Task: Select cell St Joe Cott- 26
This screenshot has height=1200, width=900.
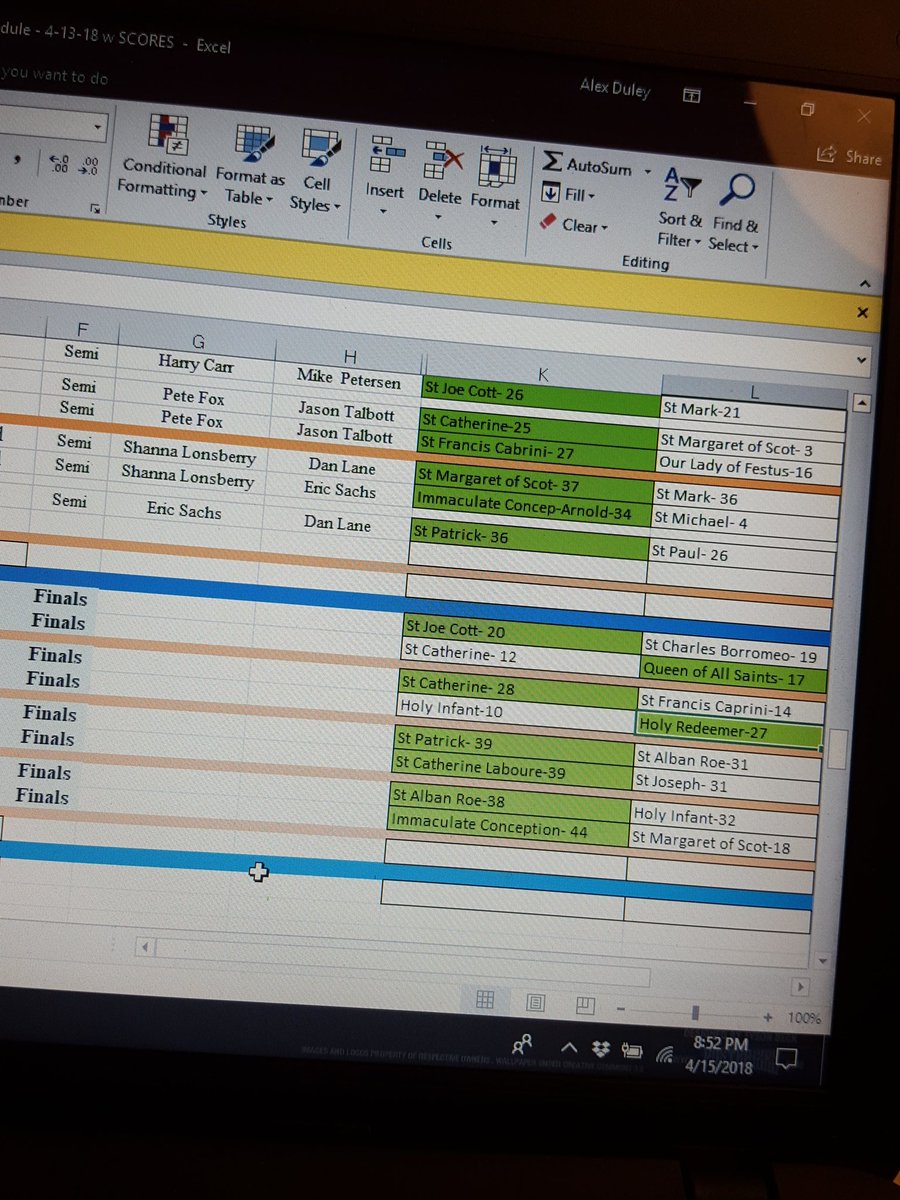Action: point(541,397)
